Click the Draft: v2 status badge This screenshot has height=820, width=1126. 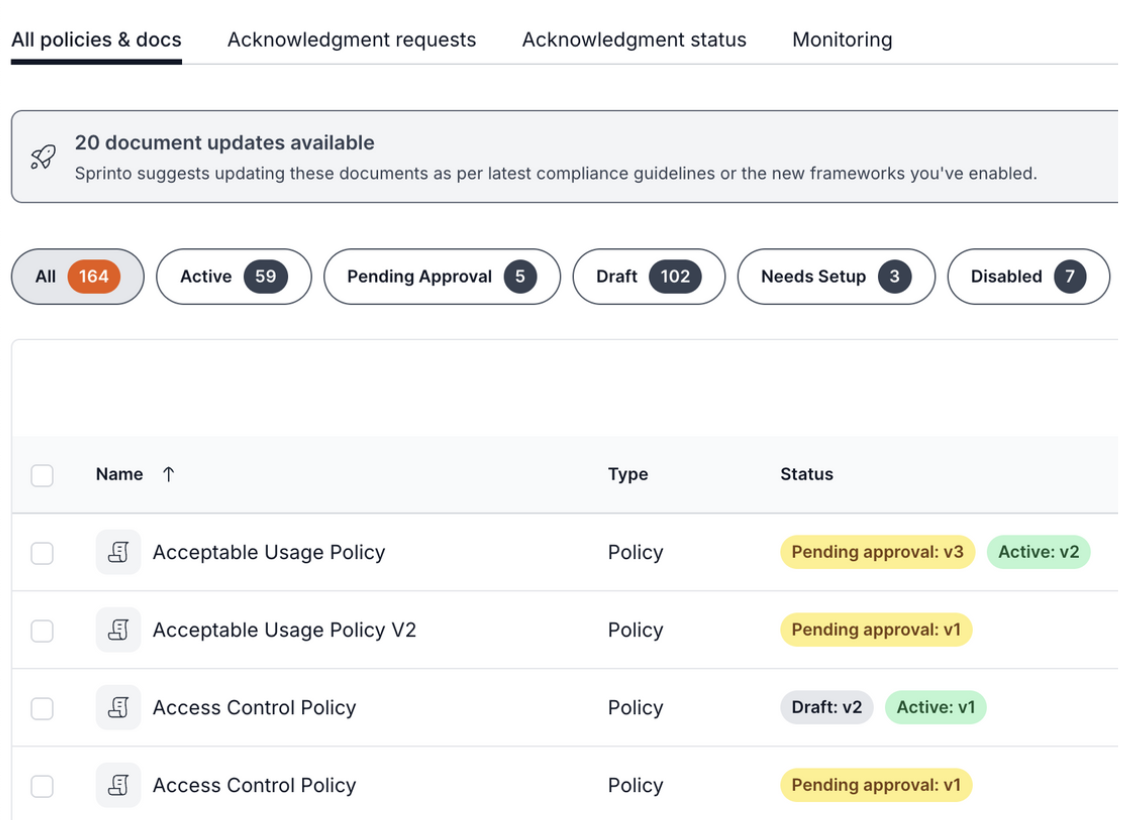pyautogui.click(x=826, y=708)
